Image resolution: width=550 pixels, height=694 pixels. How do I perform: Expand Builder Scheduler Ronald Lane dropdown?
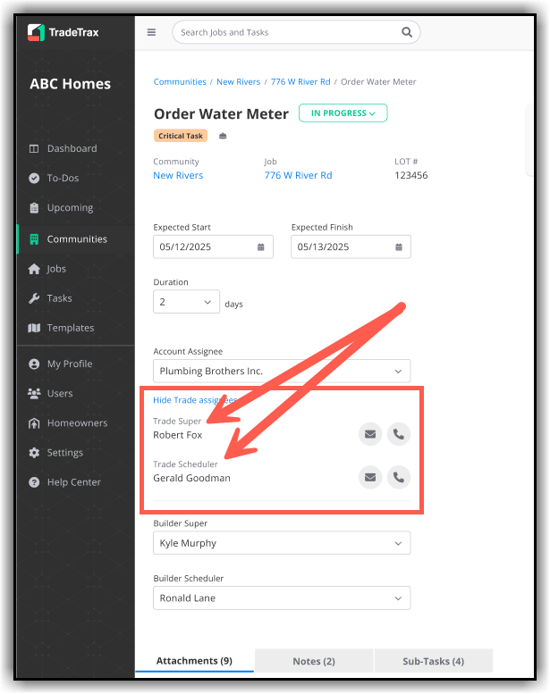tap(282, 598)
